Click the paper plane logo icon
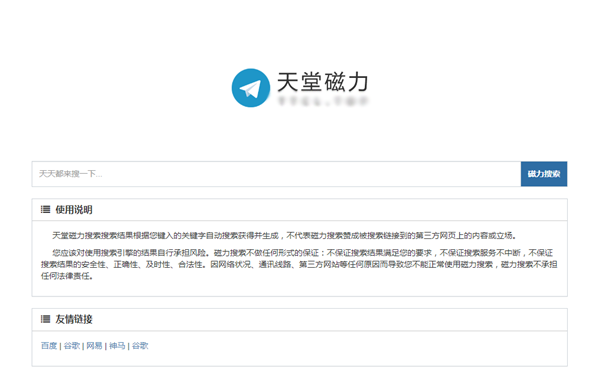Image resolution: width=600 pixels, height=367 pixels. 251,88
